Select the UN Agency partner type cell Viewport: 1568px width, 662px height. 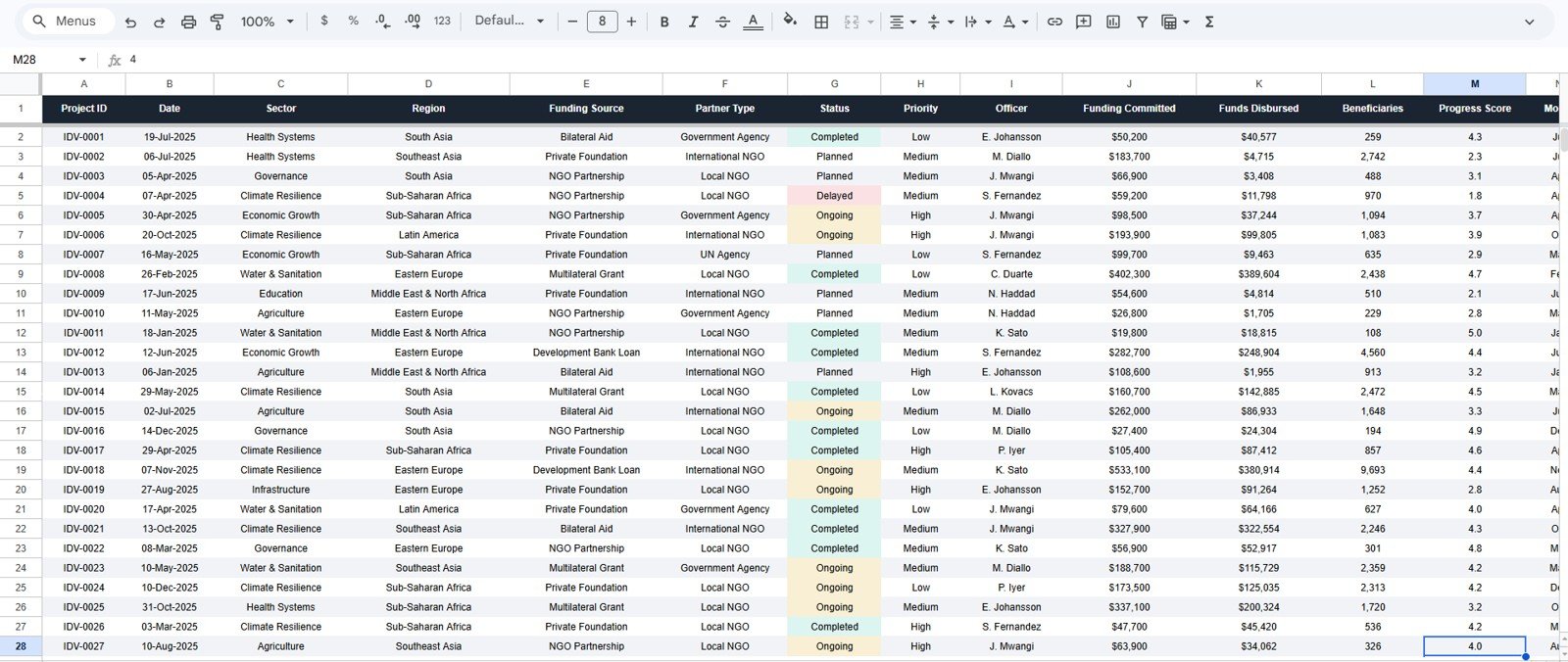click(724, 255)
